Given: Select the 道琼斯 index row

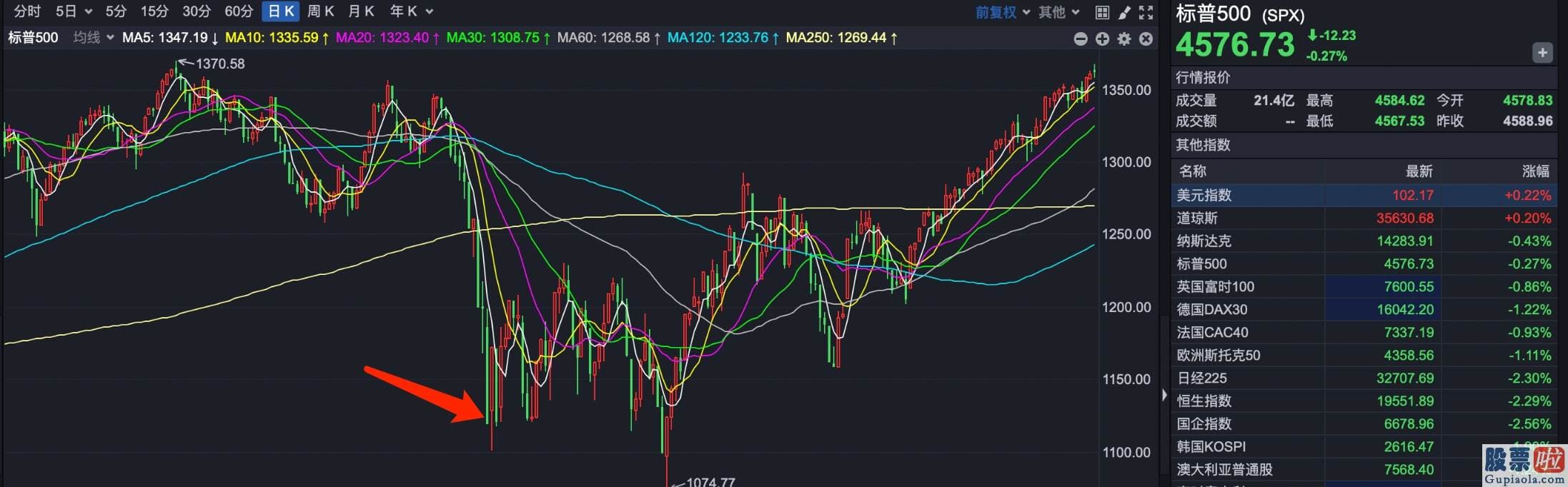Looking at the screenshot, I should click(x=1364, y=218).
